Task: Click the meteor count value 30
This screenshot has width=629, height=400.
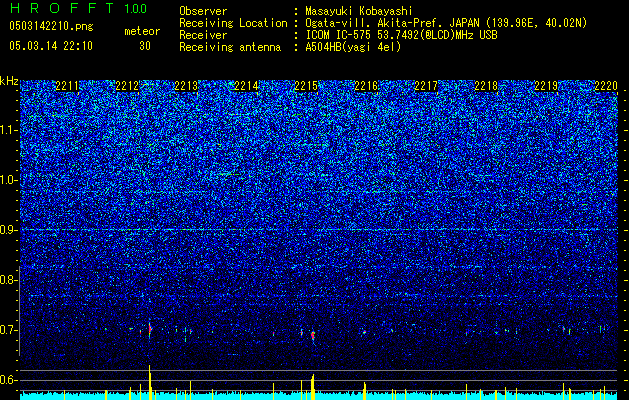Action: coord(145,46)
